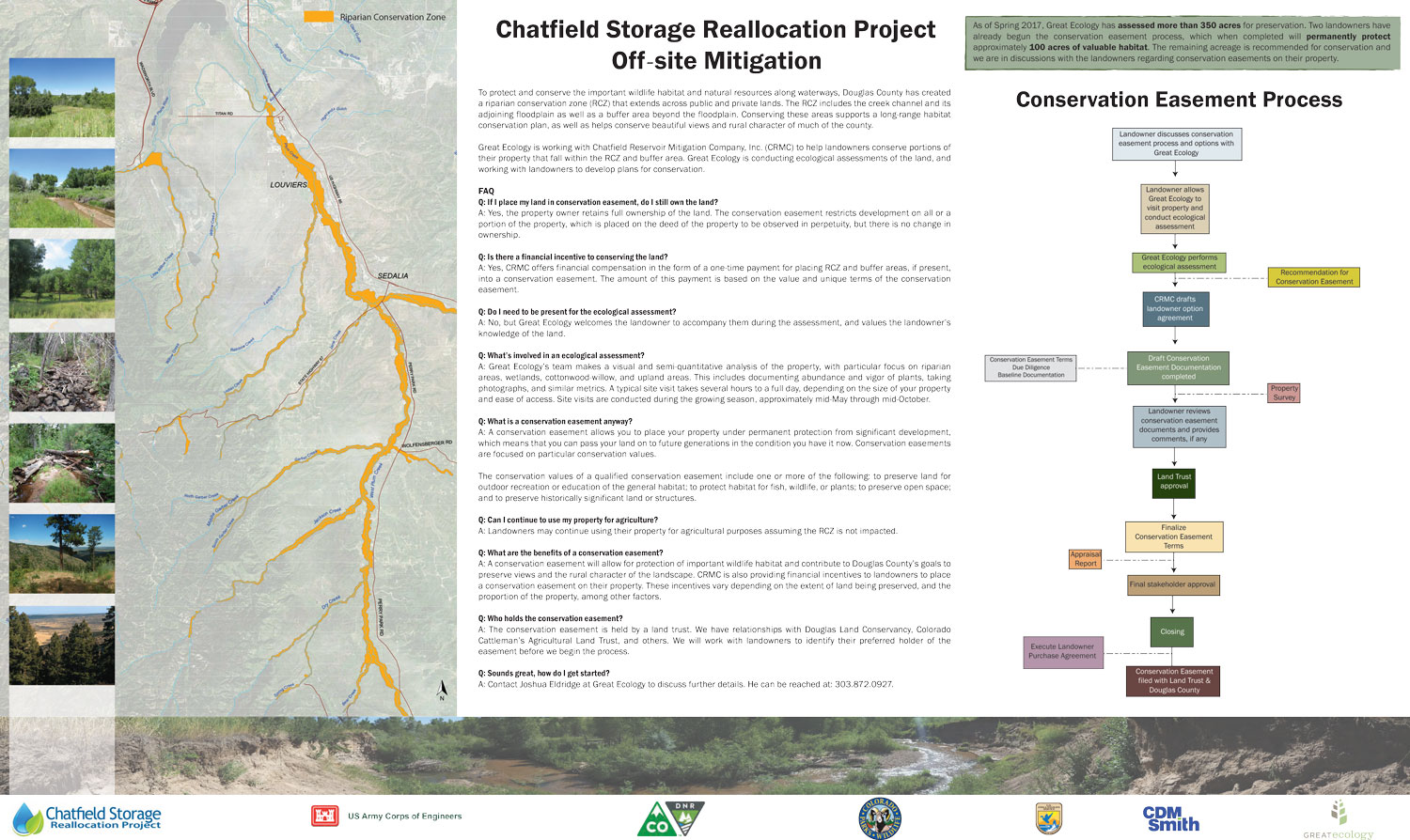Screen dimensions: 1410x840
Task: Click 'Can I continue to use my property' question
Action: point(568,520)
